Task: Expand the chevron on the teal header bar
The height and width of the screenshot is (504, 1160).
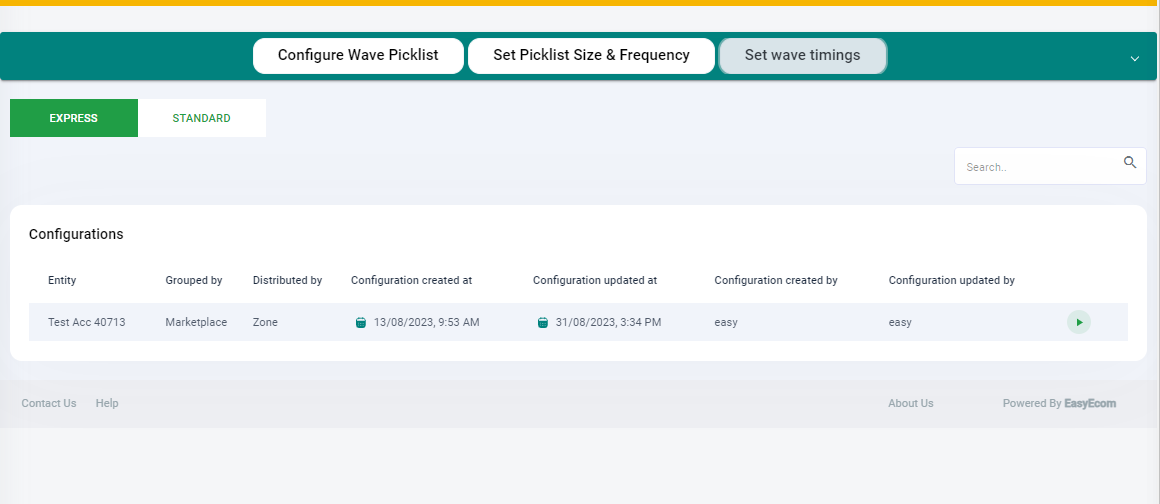Action: coord(1135,58)
